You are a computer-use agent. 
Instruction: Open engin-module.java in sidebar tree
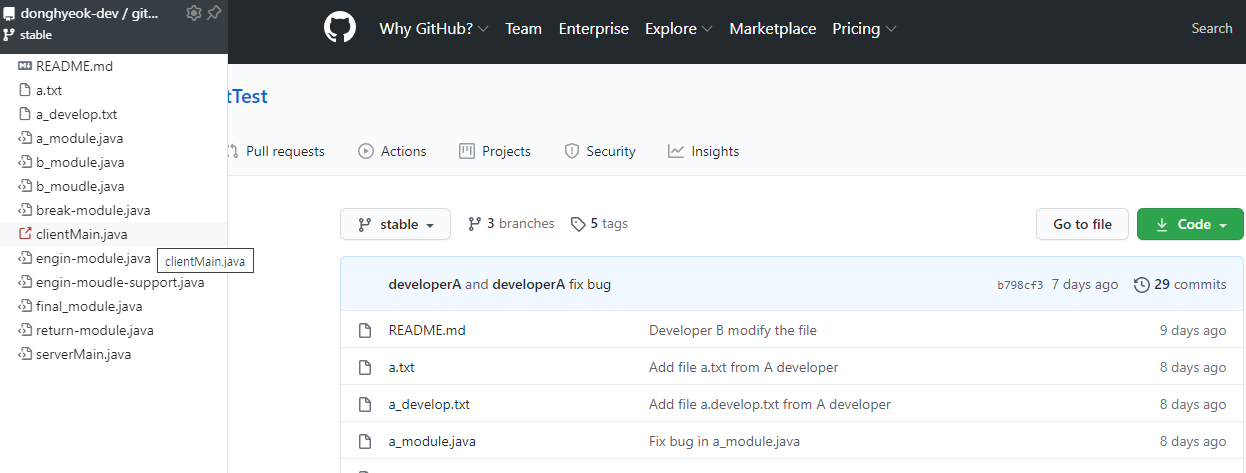93,258
